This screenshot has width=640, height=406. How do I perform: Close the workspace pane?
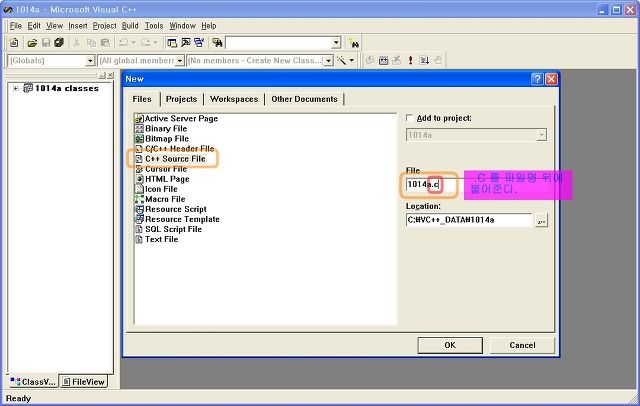click(111, 75)
